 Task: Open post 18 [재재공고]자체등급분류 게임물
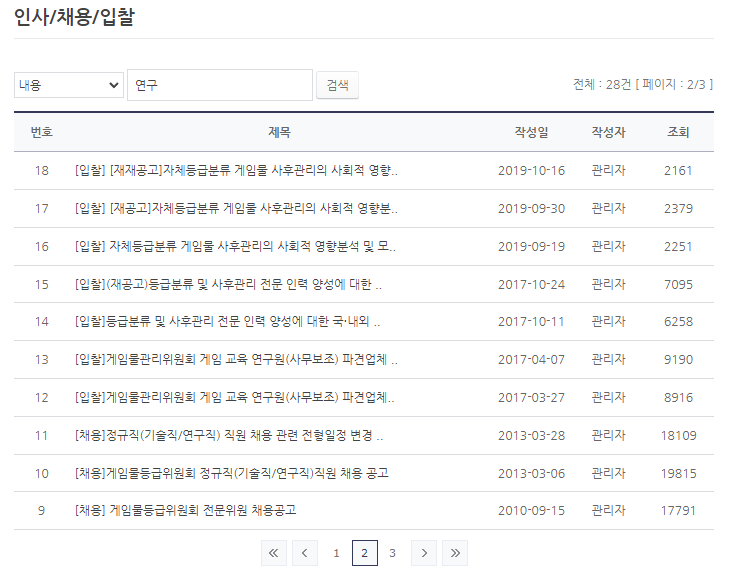click(236, 170)
